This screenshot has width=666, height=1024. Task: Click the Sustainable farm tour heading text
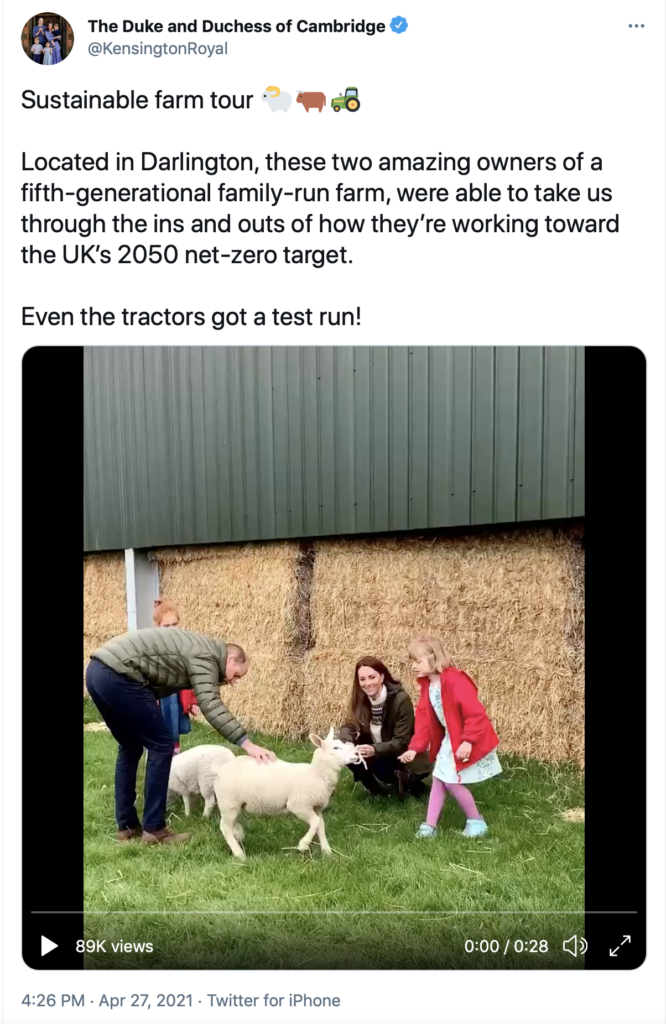pos(136,100)
